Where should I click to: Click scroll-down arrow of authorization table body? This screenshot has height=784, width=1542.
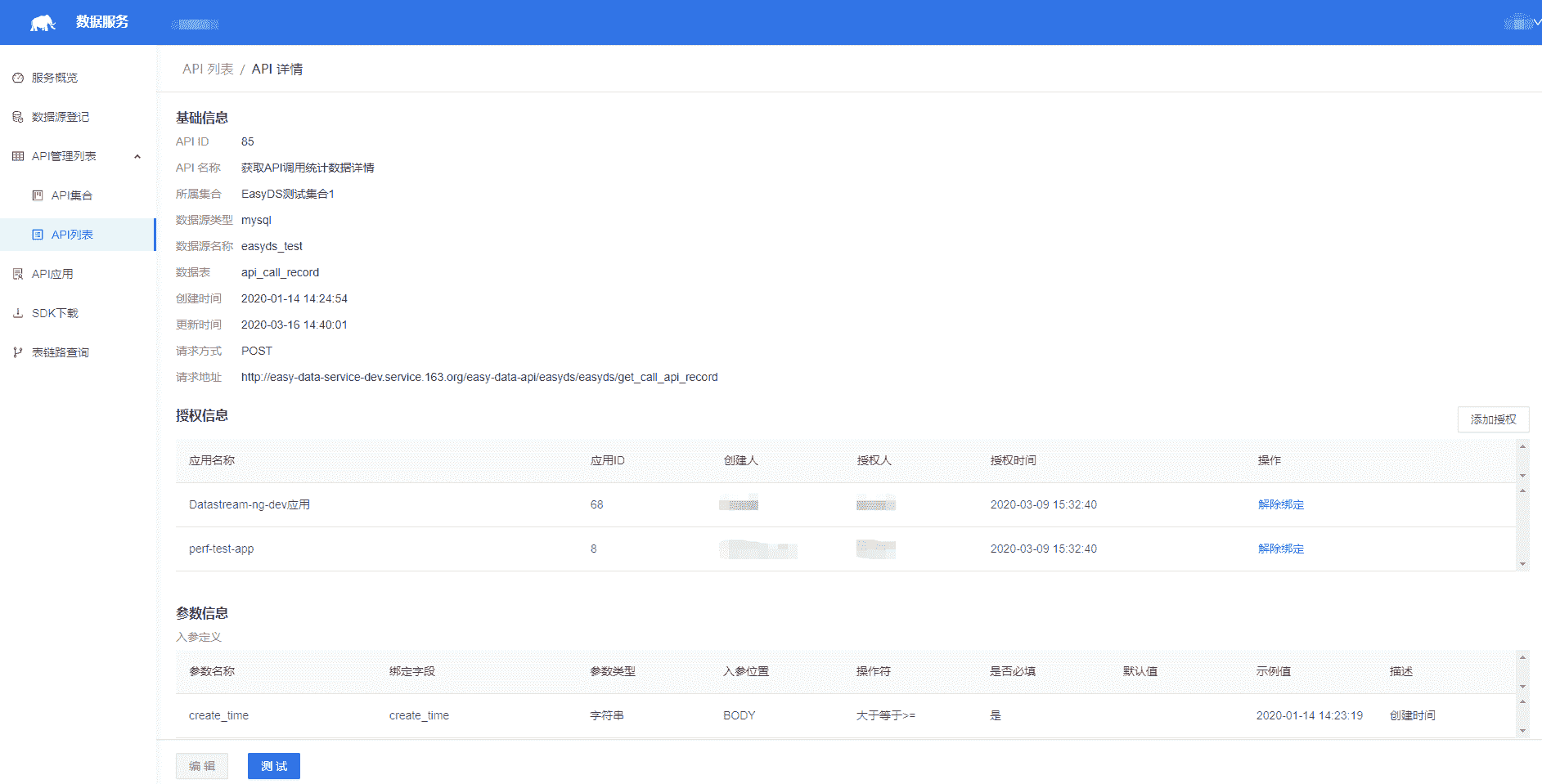tap(1522, 563)
